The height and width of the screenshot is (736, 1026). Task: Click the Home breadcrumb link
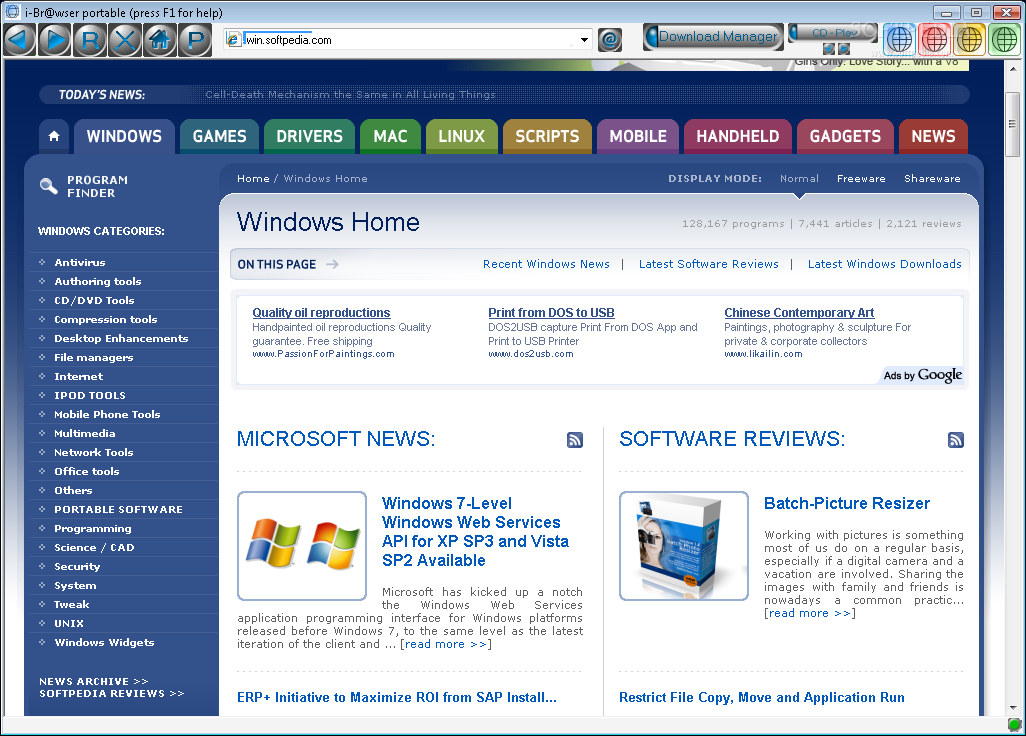click(x=253, y=179)
